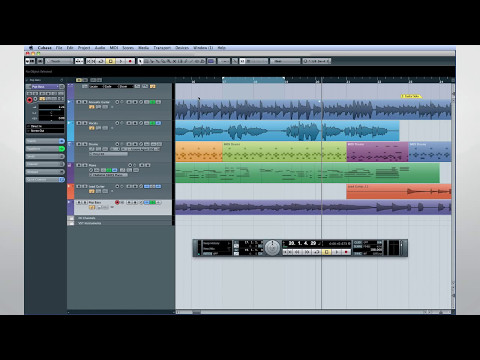Expand the Quick Controls inspector section
480x360 pixels.
point(45,180)
